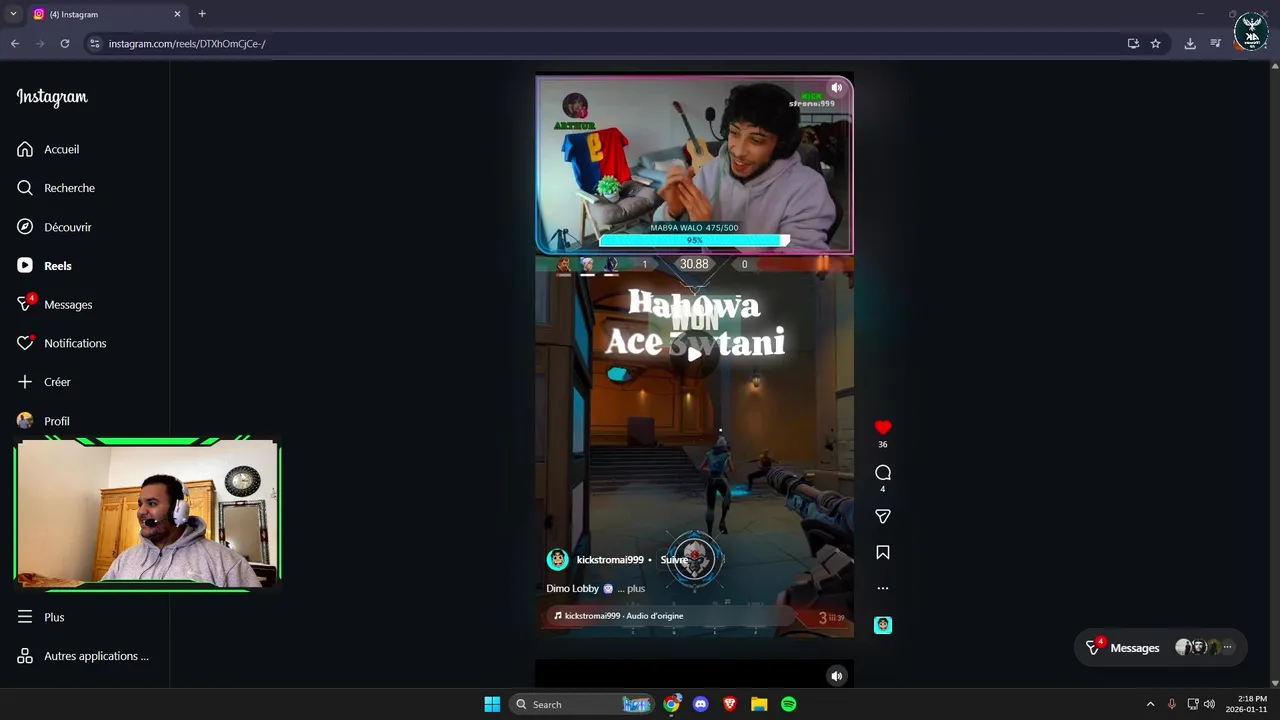Open File Explorer from taskbar
This screenshot has height=720, width=1280.
point(759,705)
